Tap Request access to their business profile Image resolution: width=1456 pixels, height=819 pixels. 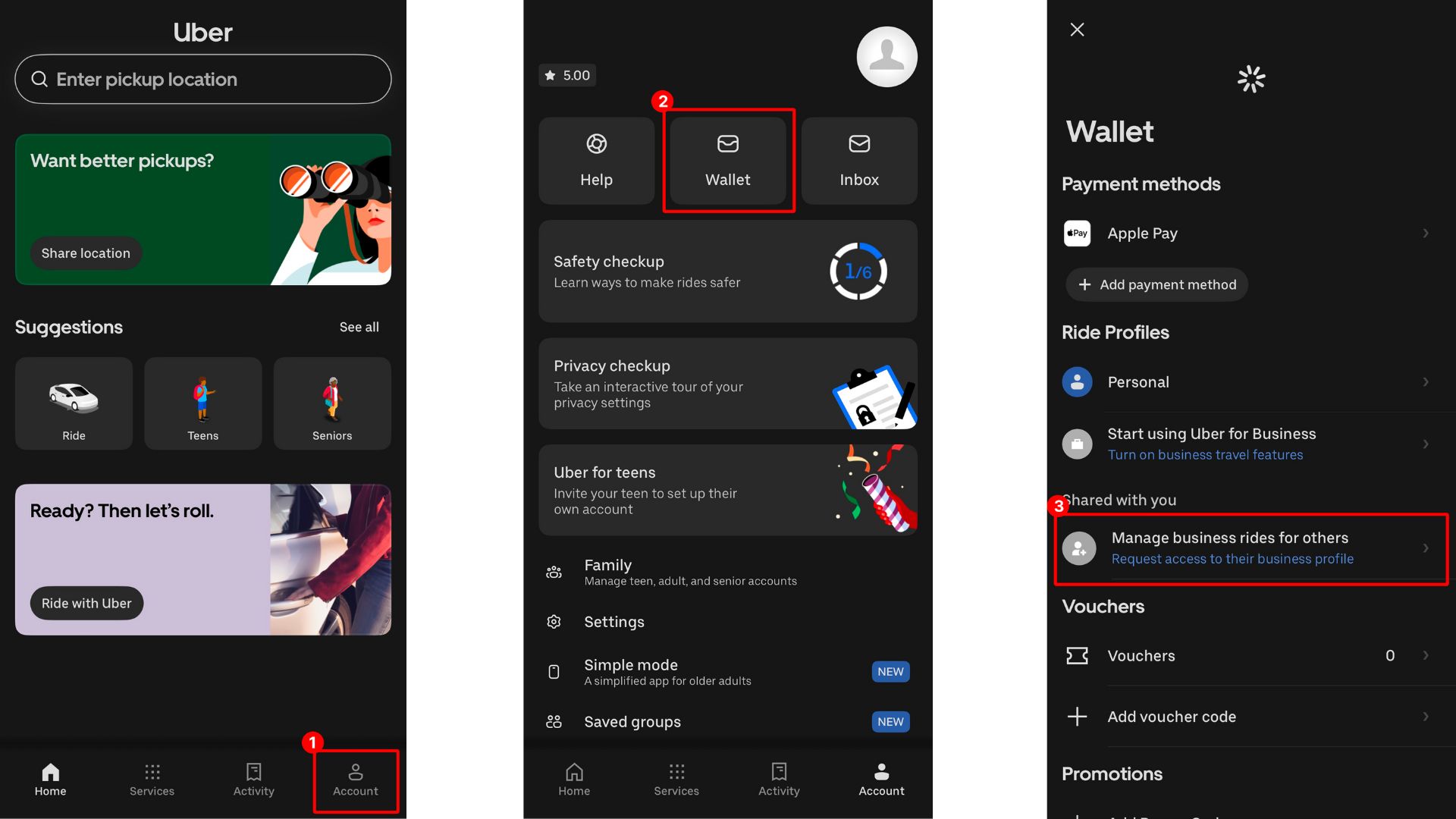click(1232, 559)
